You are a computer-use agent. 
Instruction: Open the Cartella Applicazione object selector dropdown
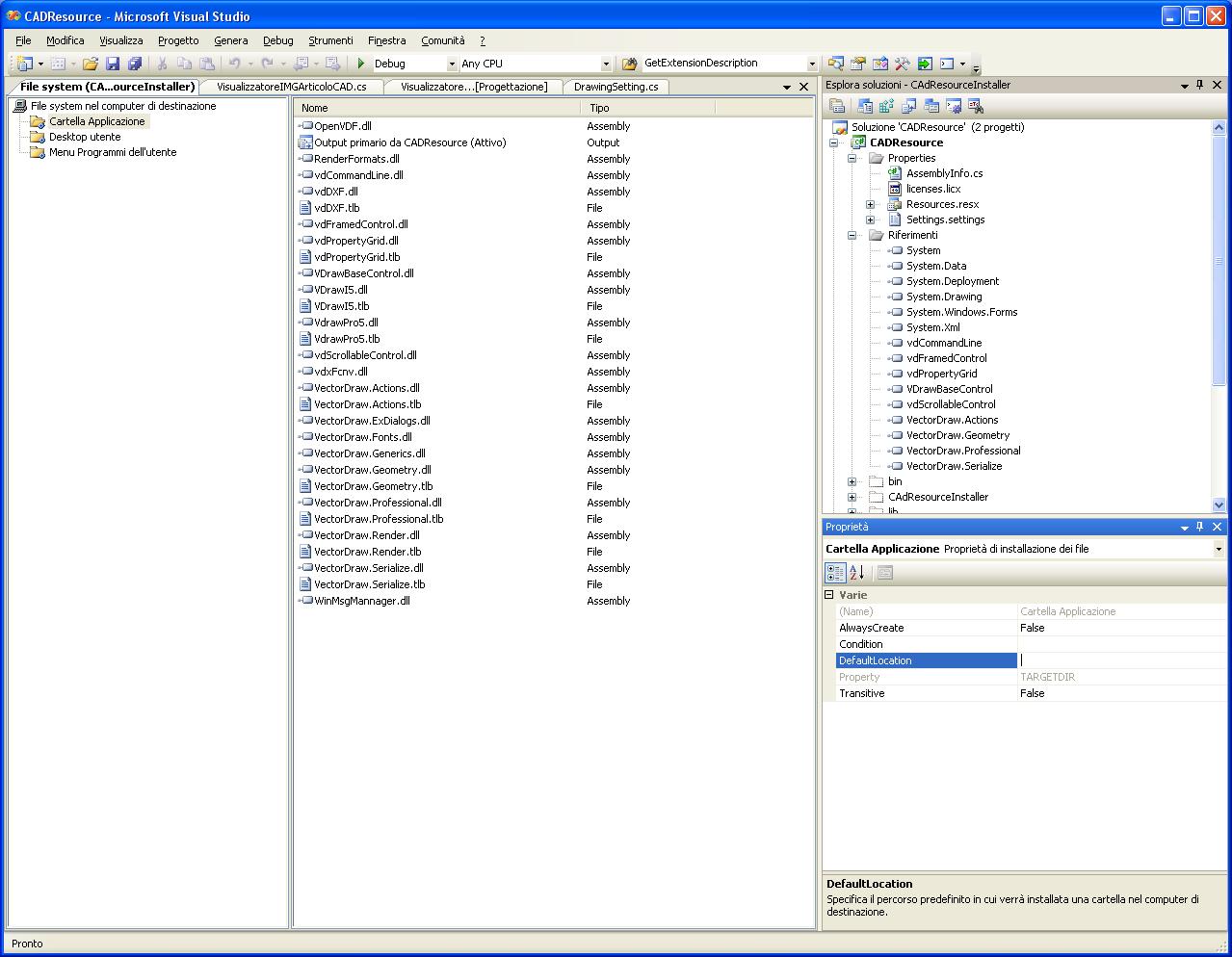click(1219, 549)
